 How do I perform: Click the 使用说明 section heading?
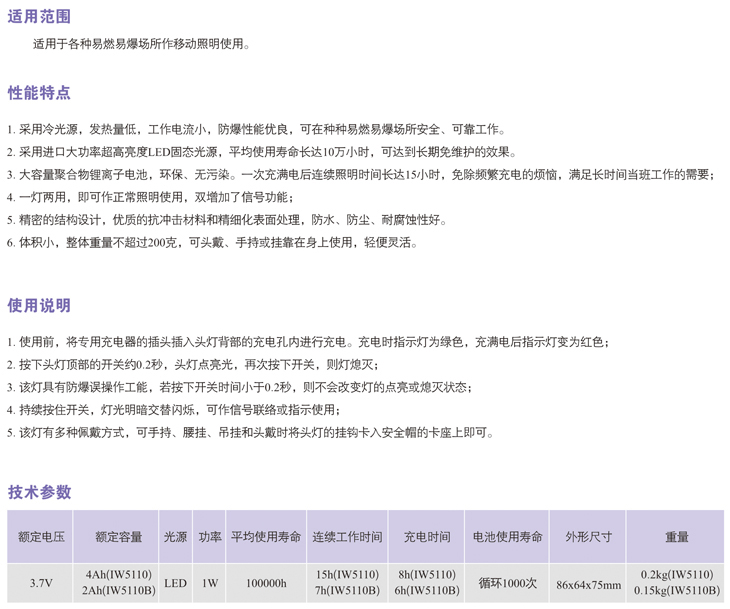[39, 305]
